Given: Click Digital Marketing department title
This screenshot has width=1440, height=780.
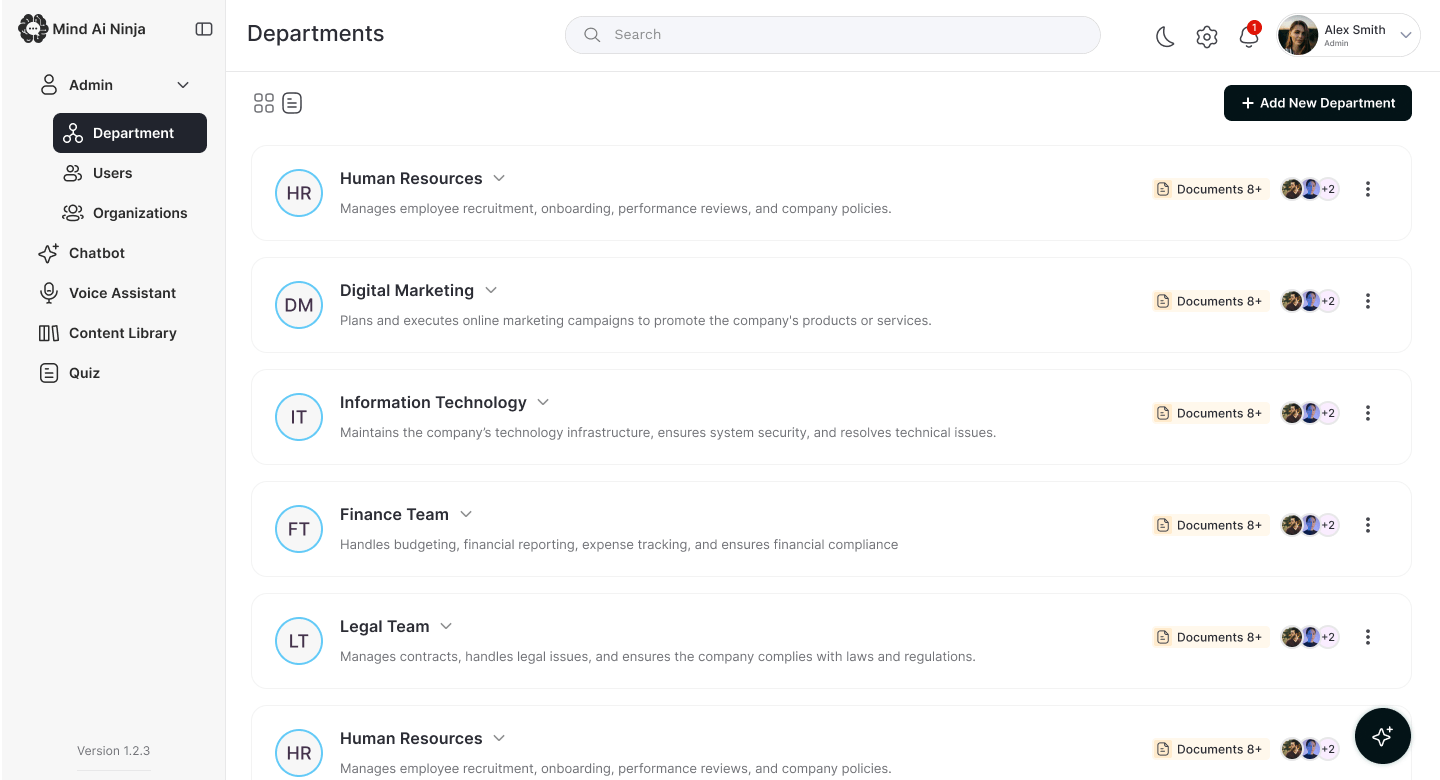Looking at the screenshot, I should click(x=407, y=290).
